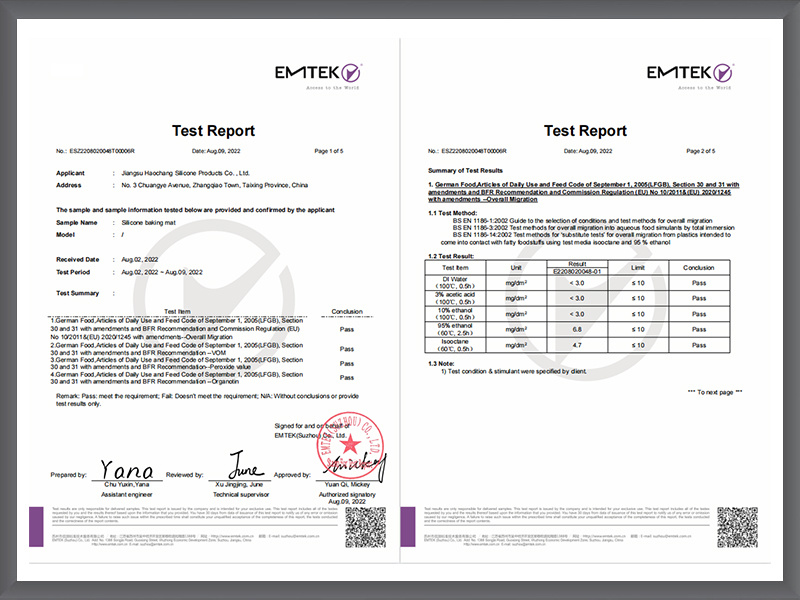Image resolution: width=800 pixels, height=600 pixels.
Task: Click 'Pass' in the 95% ethanol row
Action: pos(699,329)
